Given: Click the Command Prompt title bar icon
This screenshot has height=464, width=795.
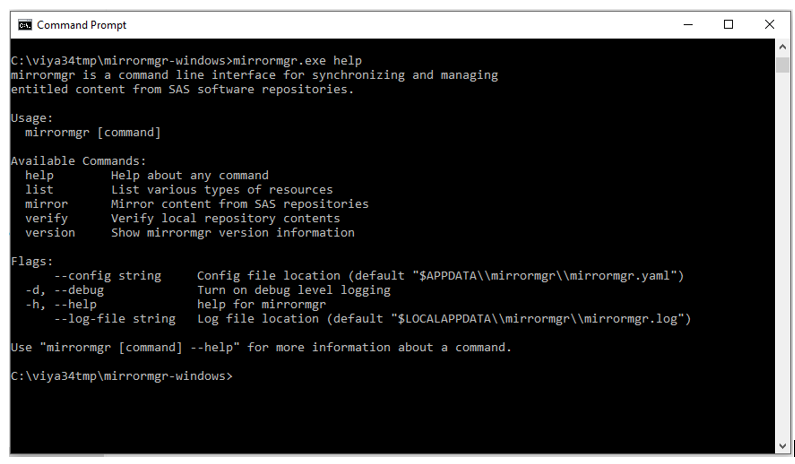Looking at the screenshot, I should click(24, 24).
